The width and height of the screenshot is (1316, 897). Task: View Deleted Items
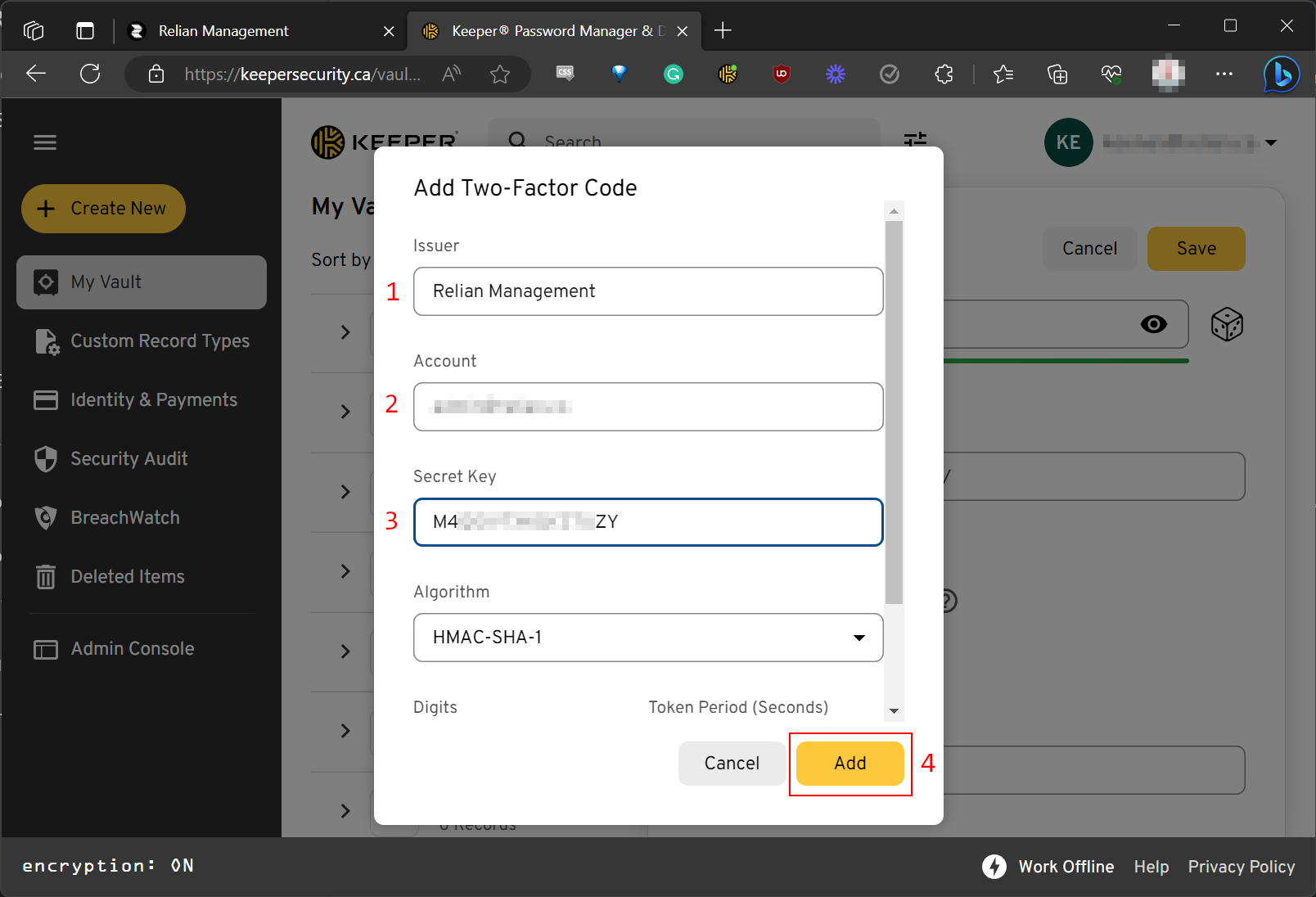(x=110, y=577)
